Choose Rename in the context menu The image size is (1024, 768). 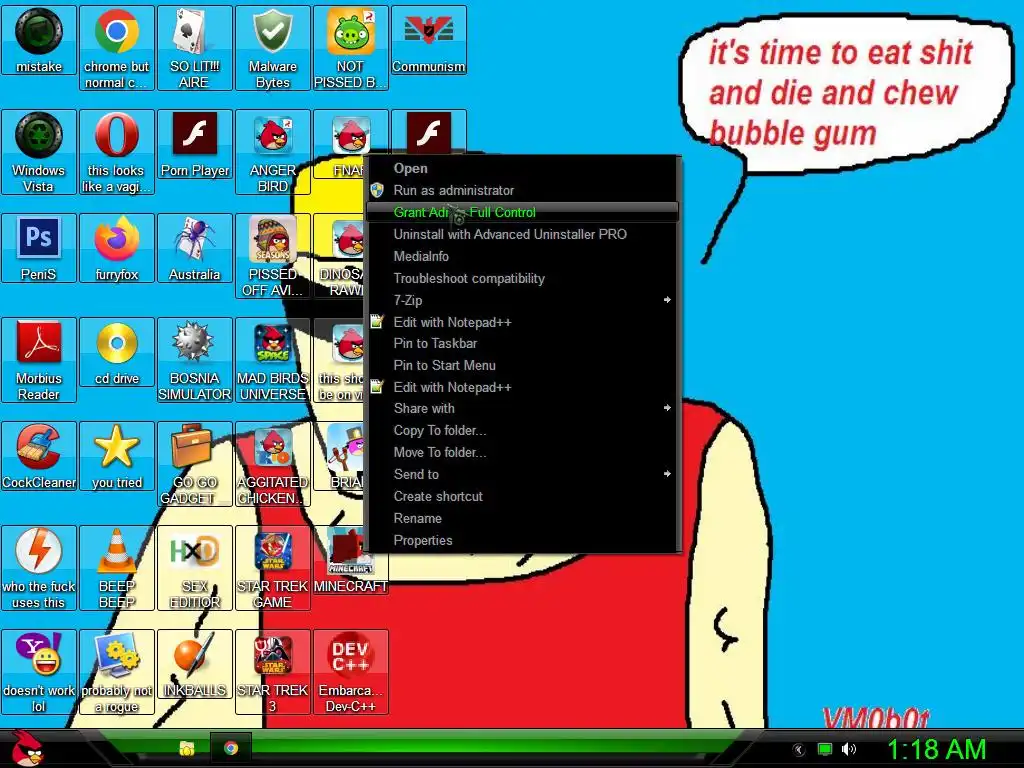(522, 518)
